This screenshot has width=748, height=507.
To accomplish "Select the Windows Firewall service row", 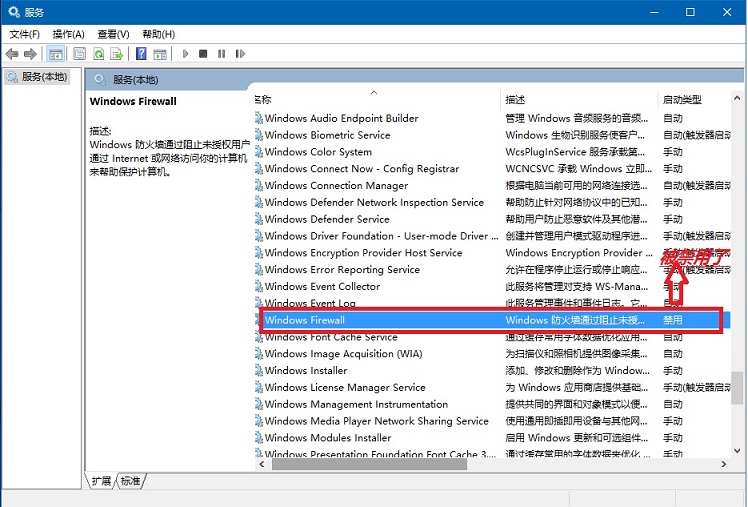I will click(492, 320).
